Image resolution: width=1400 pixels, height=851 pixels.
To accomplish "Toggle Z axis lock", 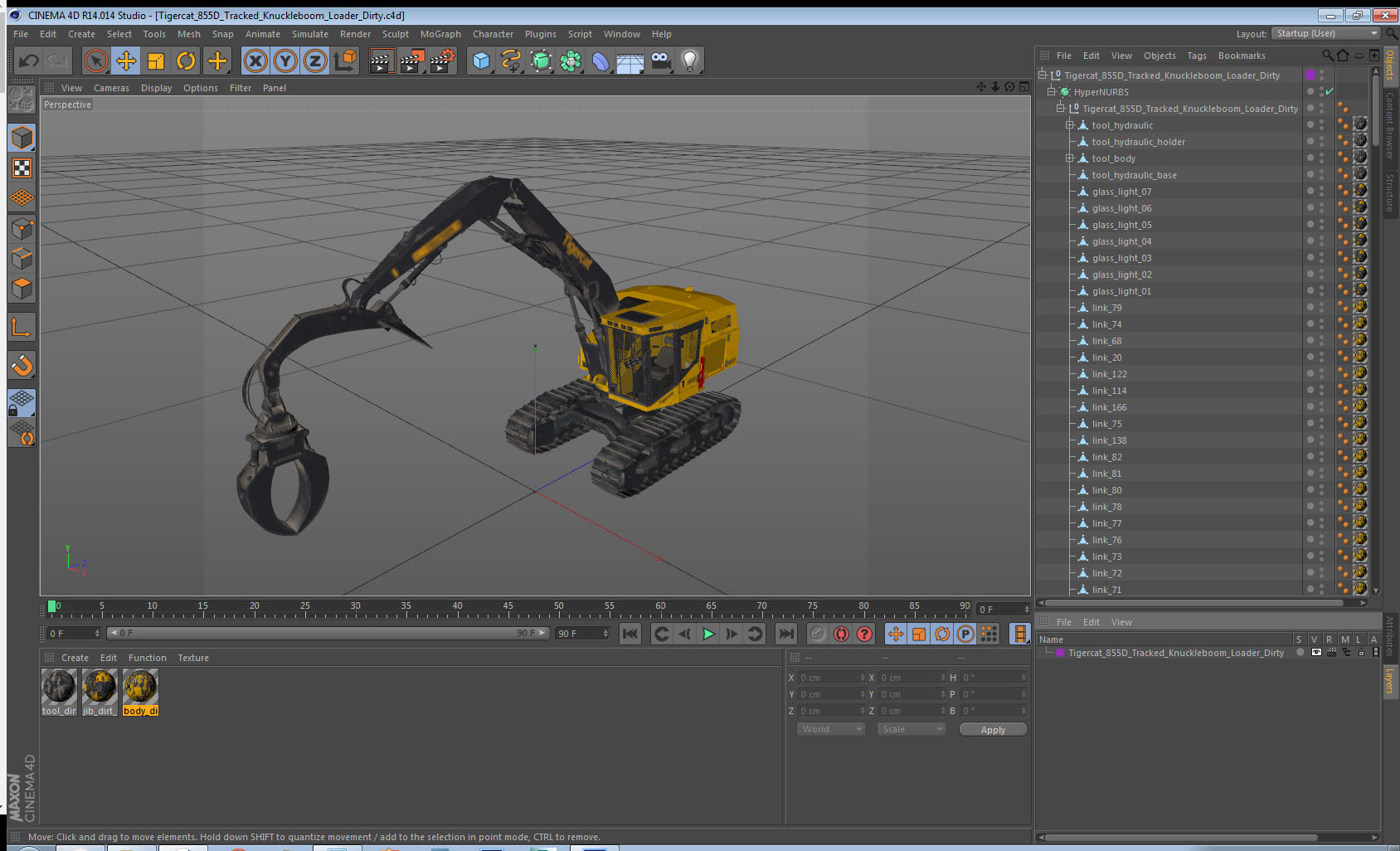I will (x=315, y=61).
